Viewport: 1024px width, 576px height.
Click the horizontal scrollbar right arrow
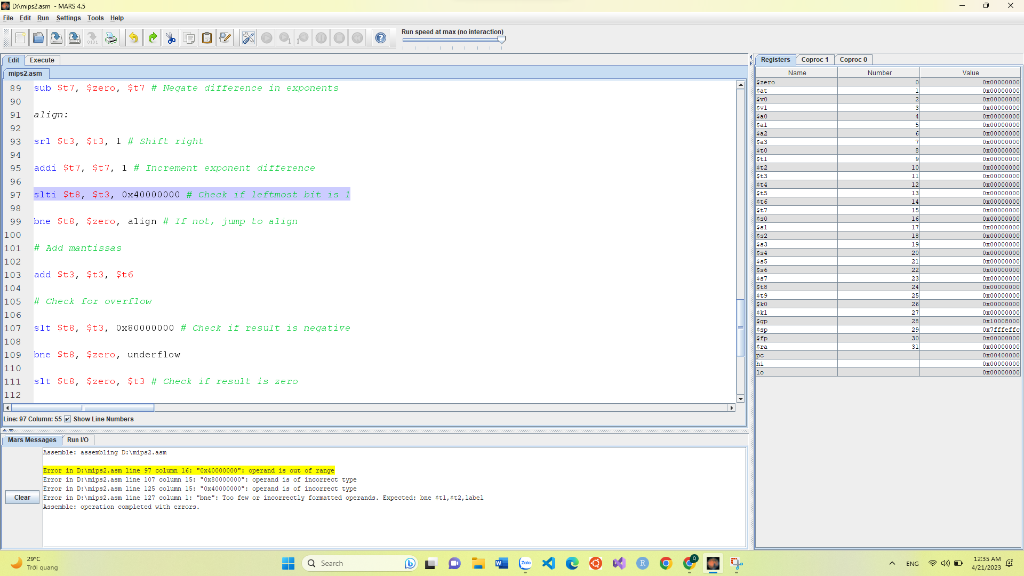(x=731, y=408)
